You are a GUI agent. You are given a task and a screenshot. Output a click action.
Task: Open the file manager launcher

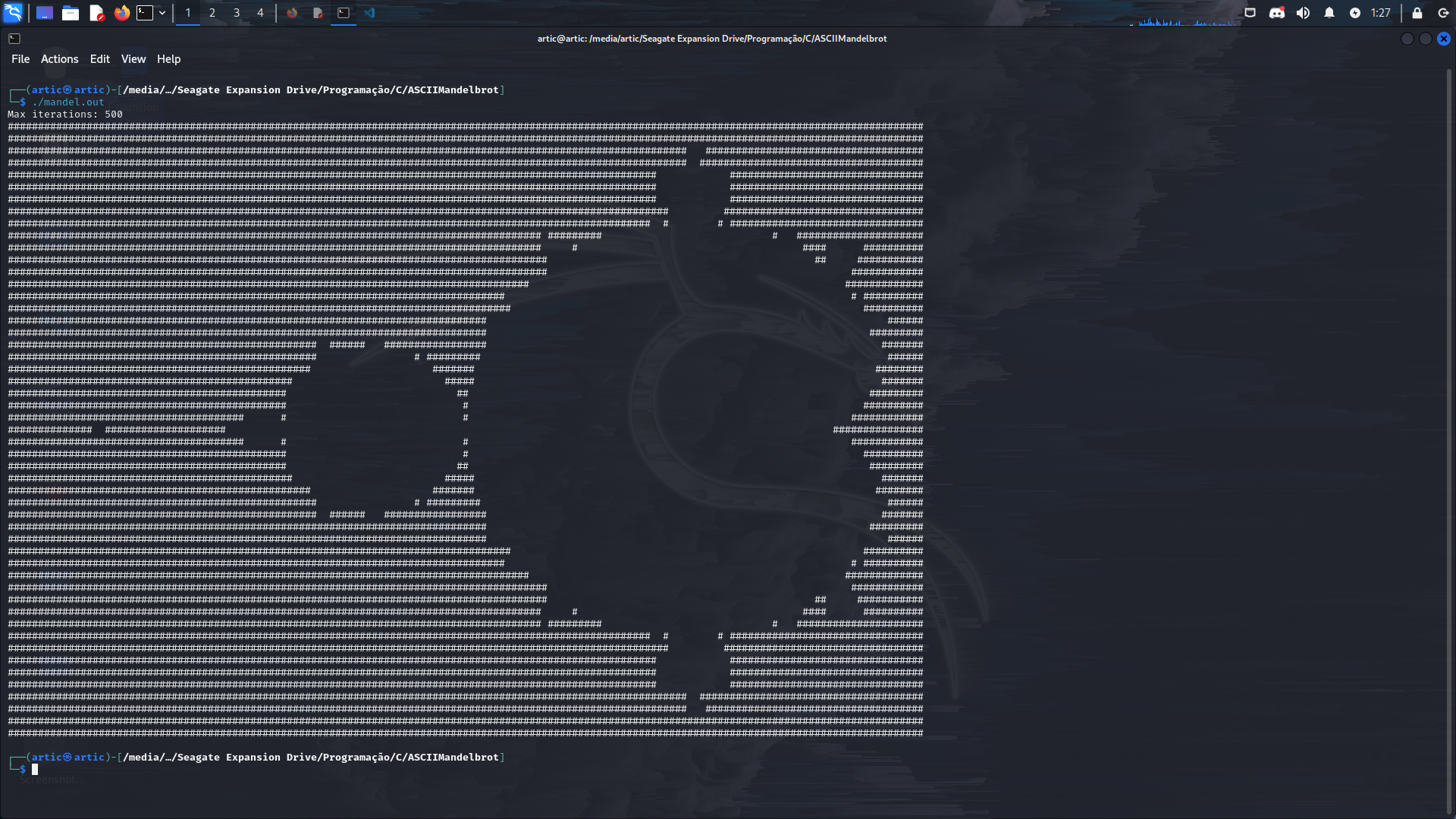click(x=71, y=13)
